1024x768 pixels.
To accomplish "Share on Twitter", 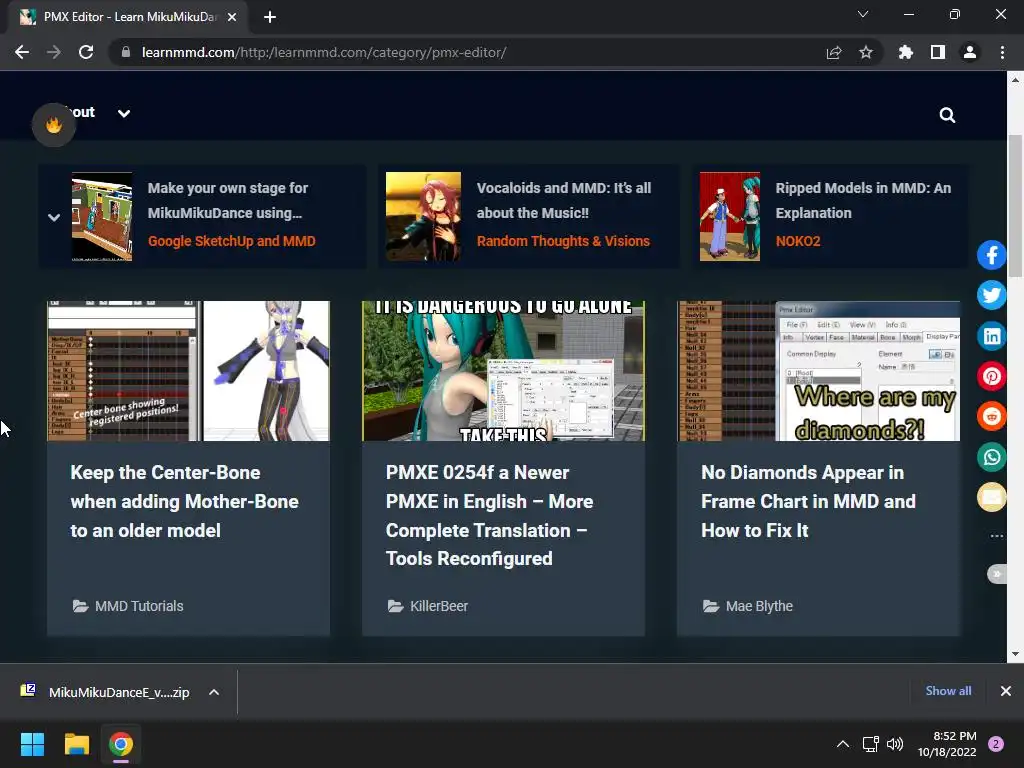I will (991, 295).
